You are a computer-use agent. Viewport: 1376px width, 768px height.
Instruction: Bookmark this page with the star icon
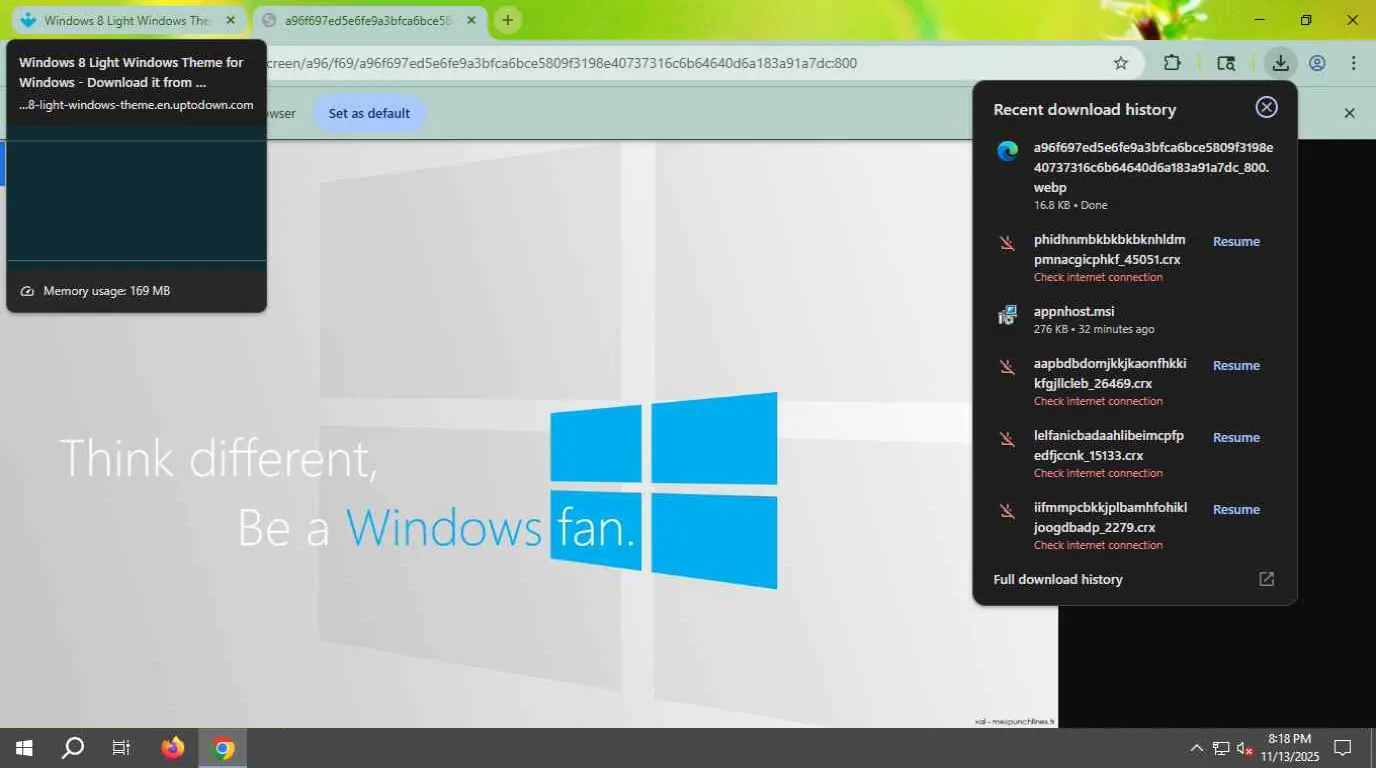coord(1121,63)
